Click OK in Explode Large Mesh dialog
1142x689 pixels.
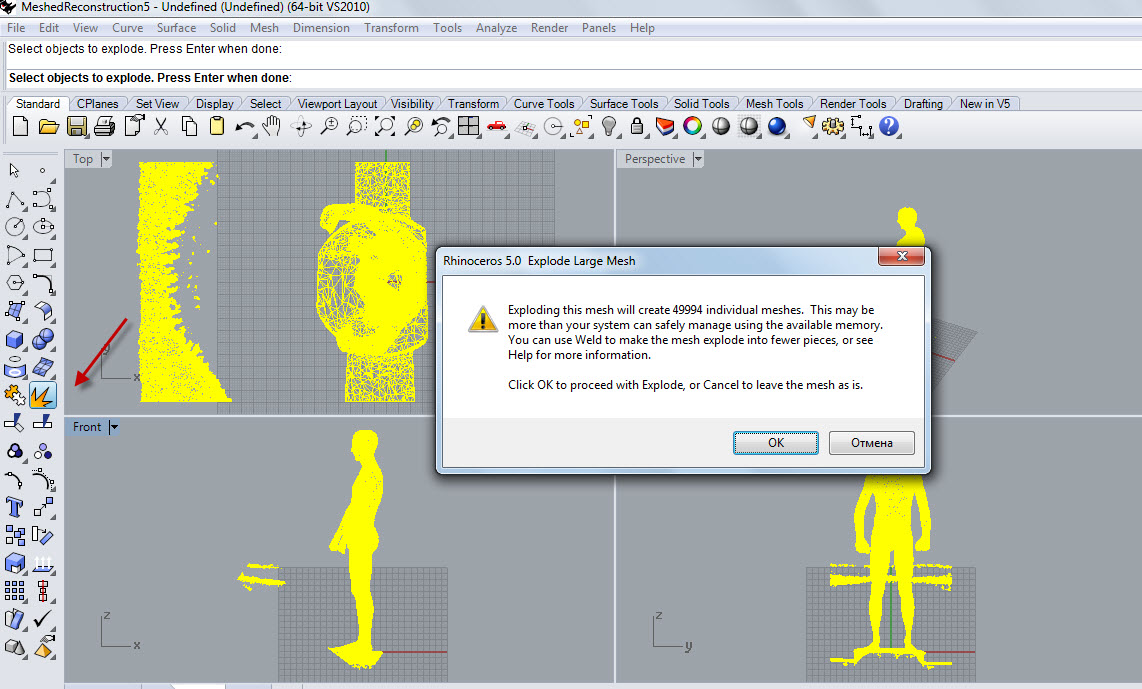776,443
